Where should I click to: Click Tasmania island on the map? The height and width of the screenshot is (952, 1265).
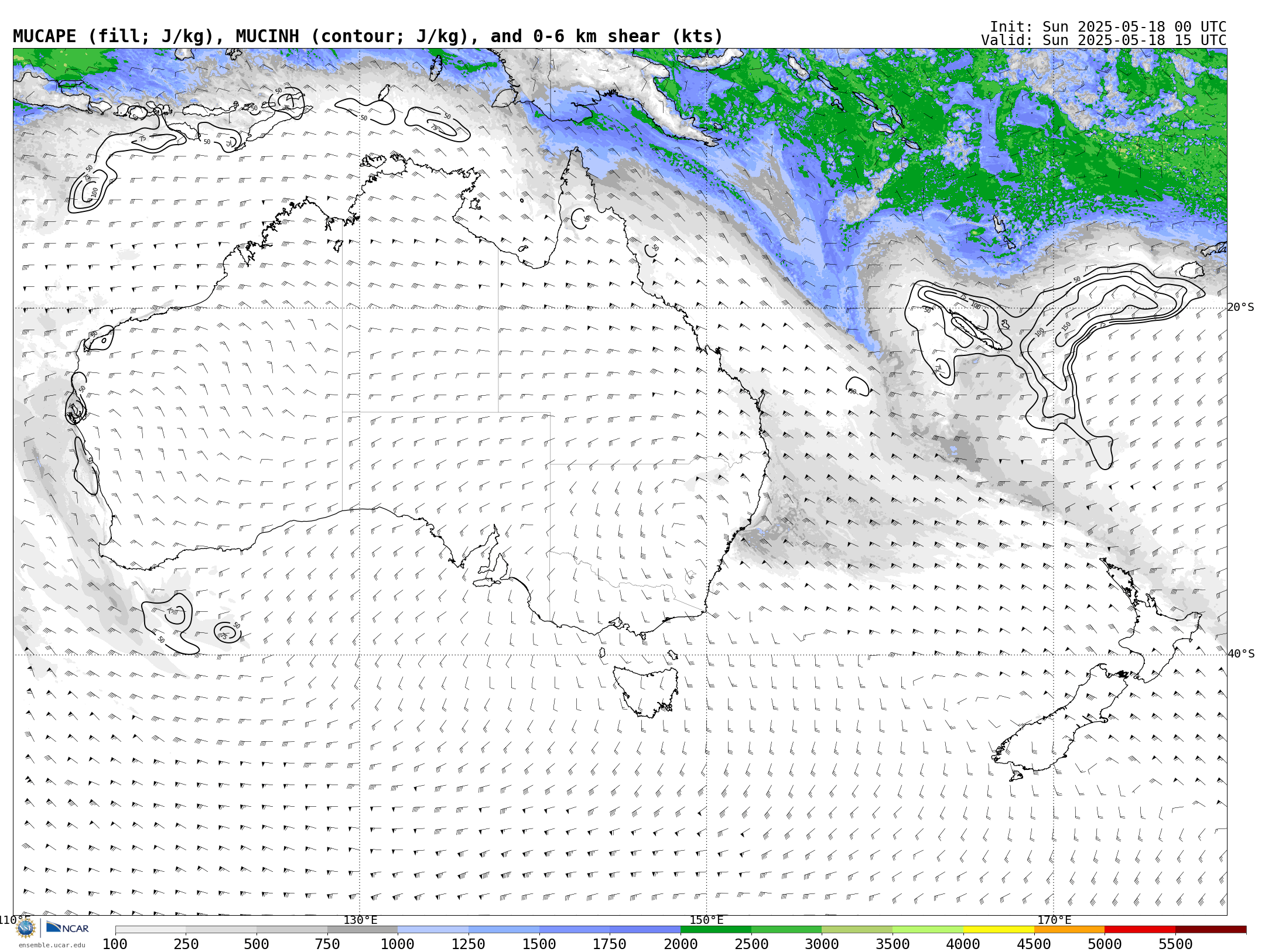click(x=646, y=691)
